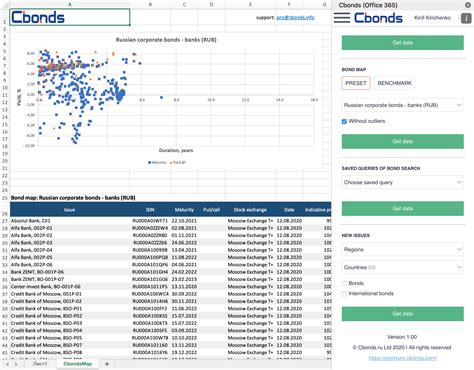Click the Duration, years axis title
The width and height of the screenshot is (474, 370).
[176, 150]
